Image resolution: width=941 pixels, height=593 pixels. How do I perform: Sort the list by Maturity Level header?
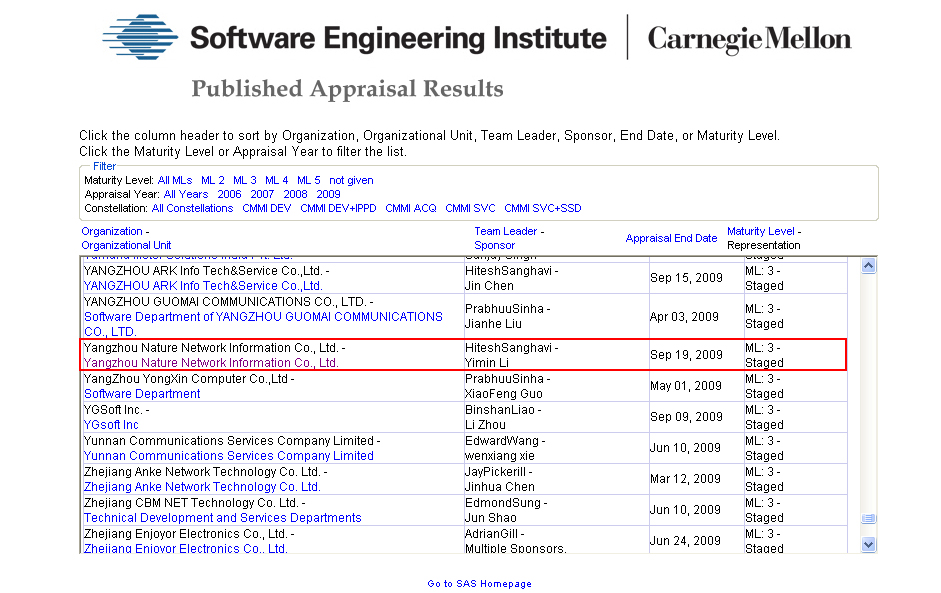click(x=760, y=231)
